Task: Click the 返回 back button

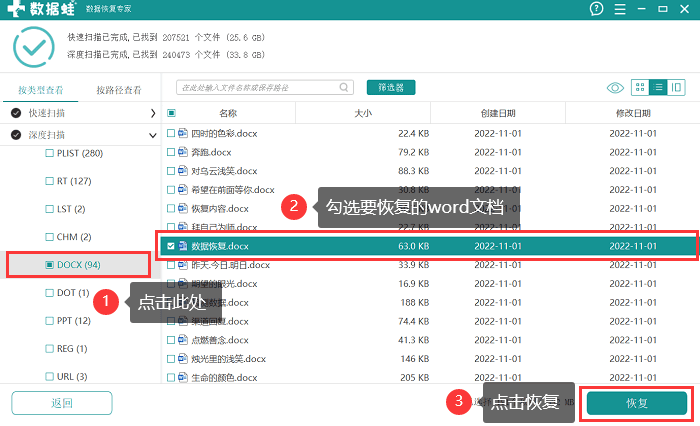Action: pyautogui.click(x=62, y=403)
